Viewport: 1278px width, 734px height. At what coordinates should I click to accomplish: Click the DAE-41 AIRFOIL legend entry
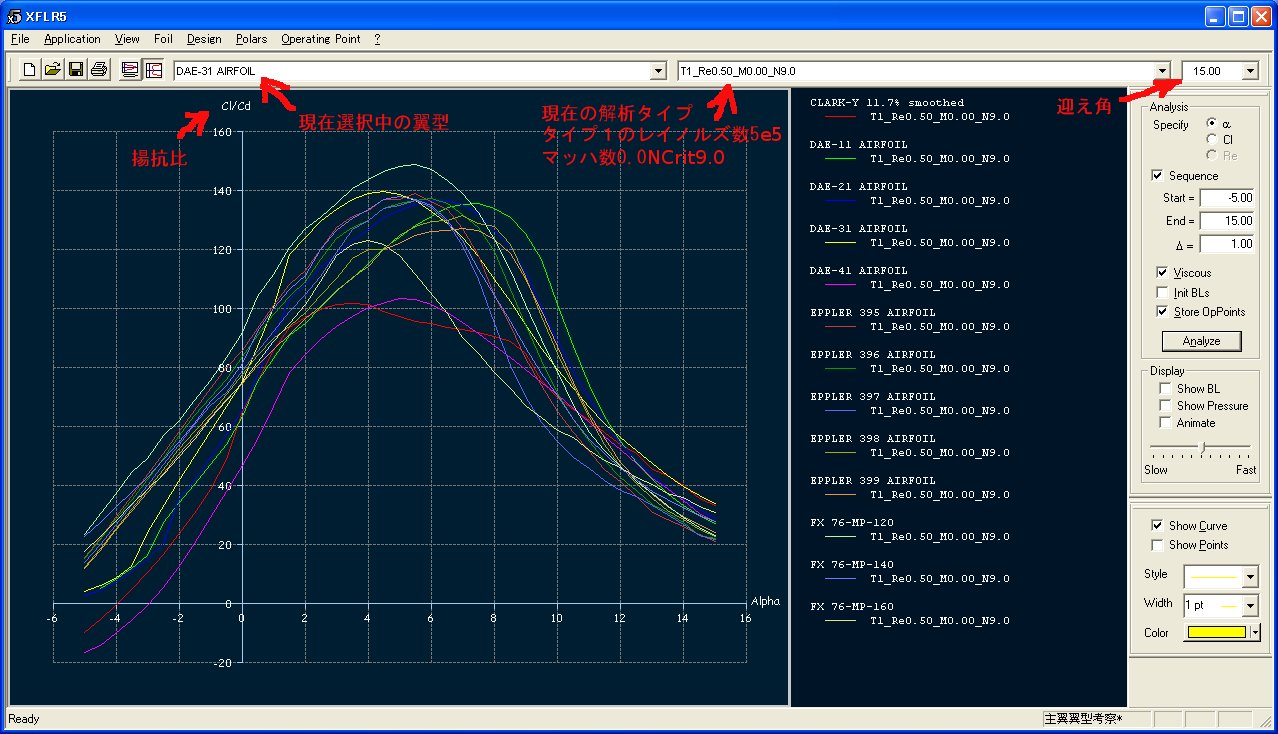click(859, 270)
